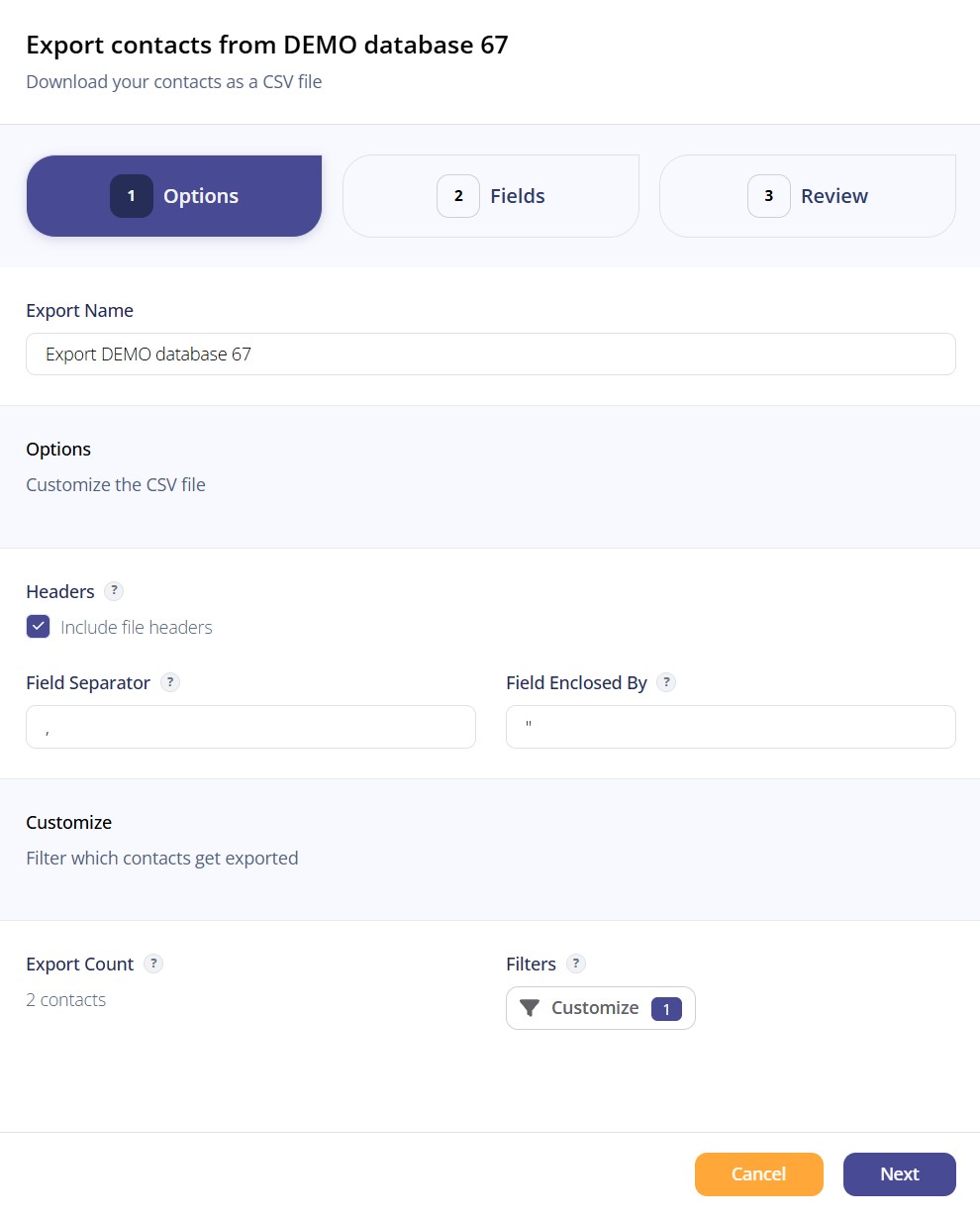Click the Next button
This screenshot has width=980, height=1220.
900,1174
